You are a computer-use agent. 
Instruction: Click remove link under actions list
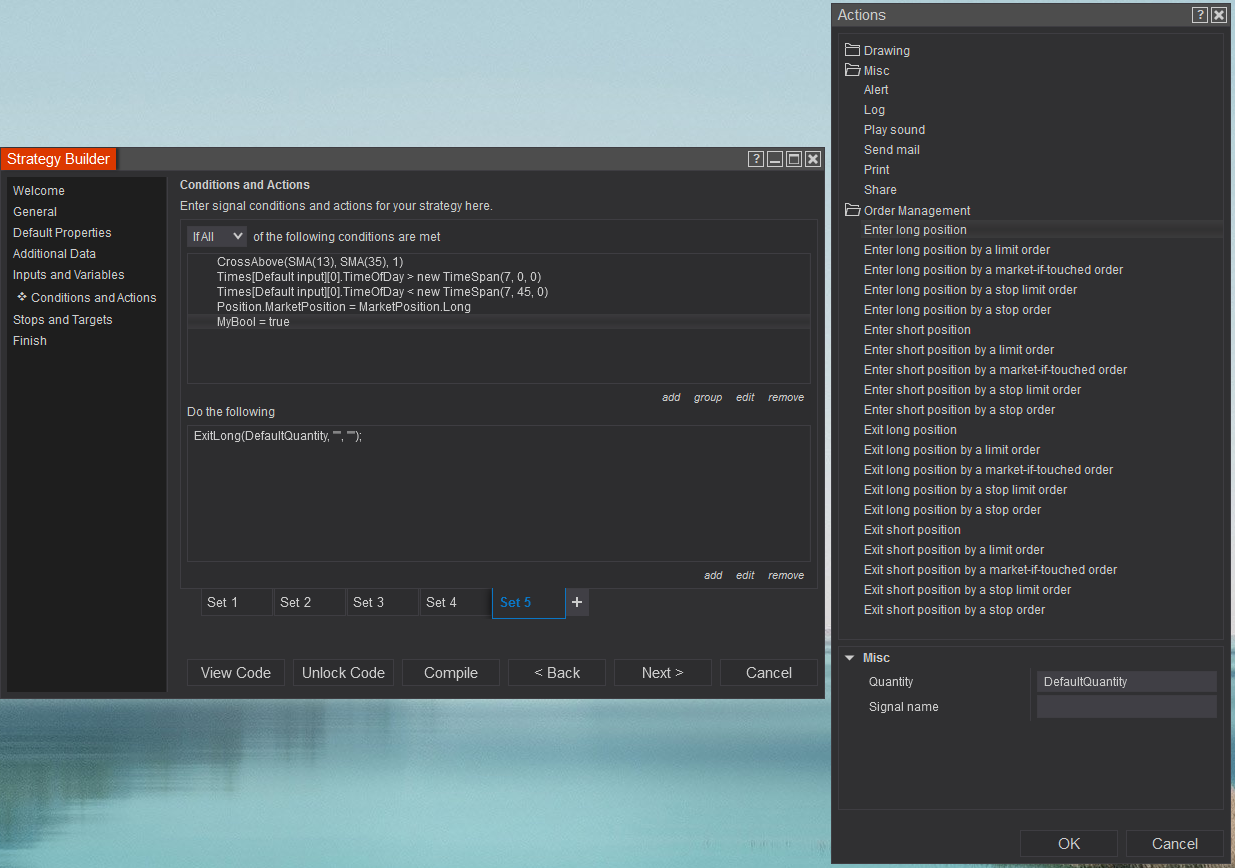[786, 575]
